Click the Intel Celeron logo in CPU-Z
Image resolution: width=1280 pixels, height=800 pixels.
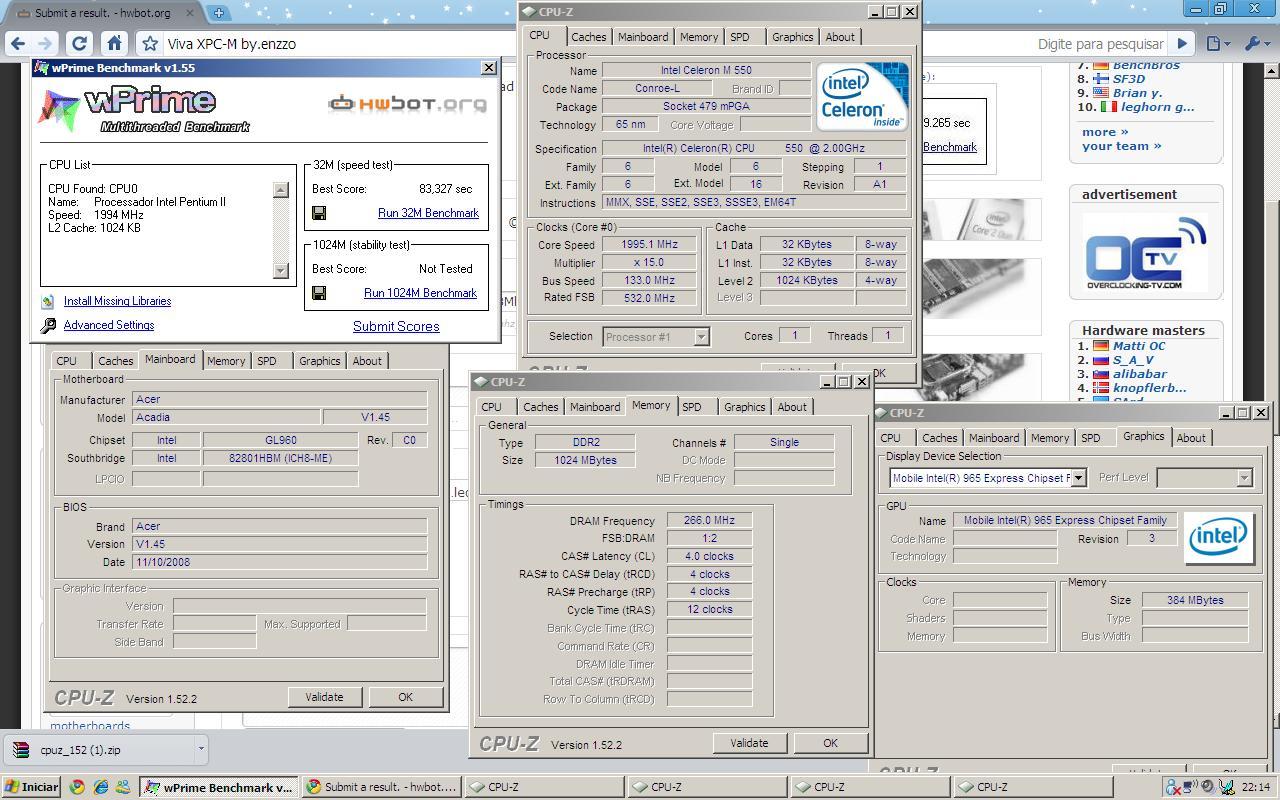point(862,97)
